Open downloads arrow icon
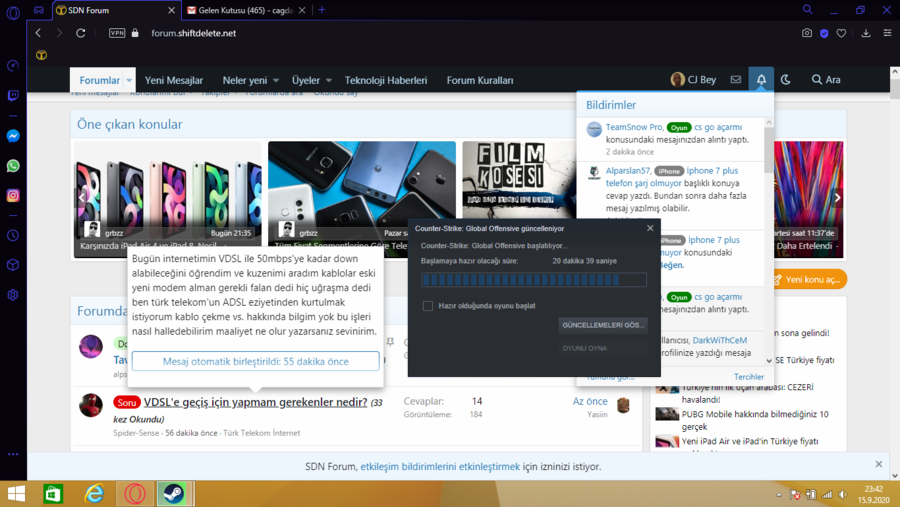The width and height of the screenshot is (900, 507). 866,33
